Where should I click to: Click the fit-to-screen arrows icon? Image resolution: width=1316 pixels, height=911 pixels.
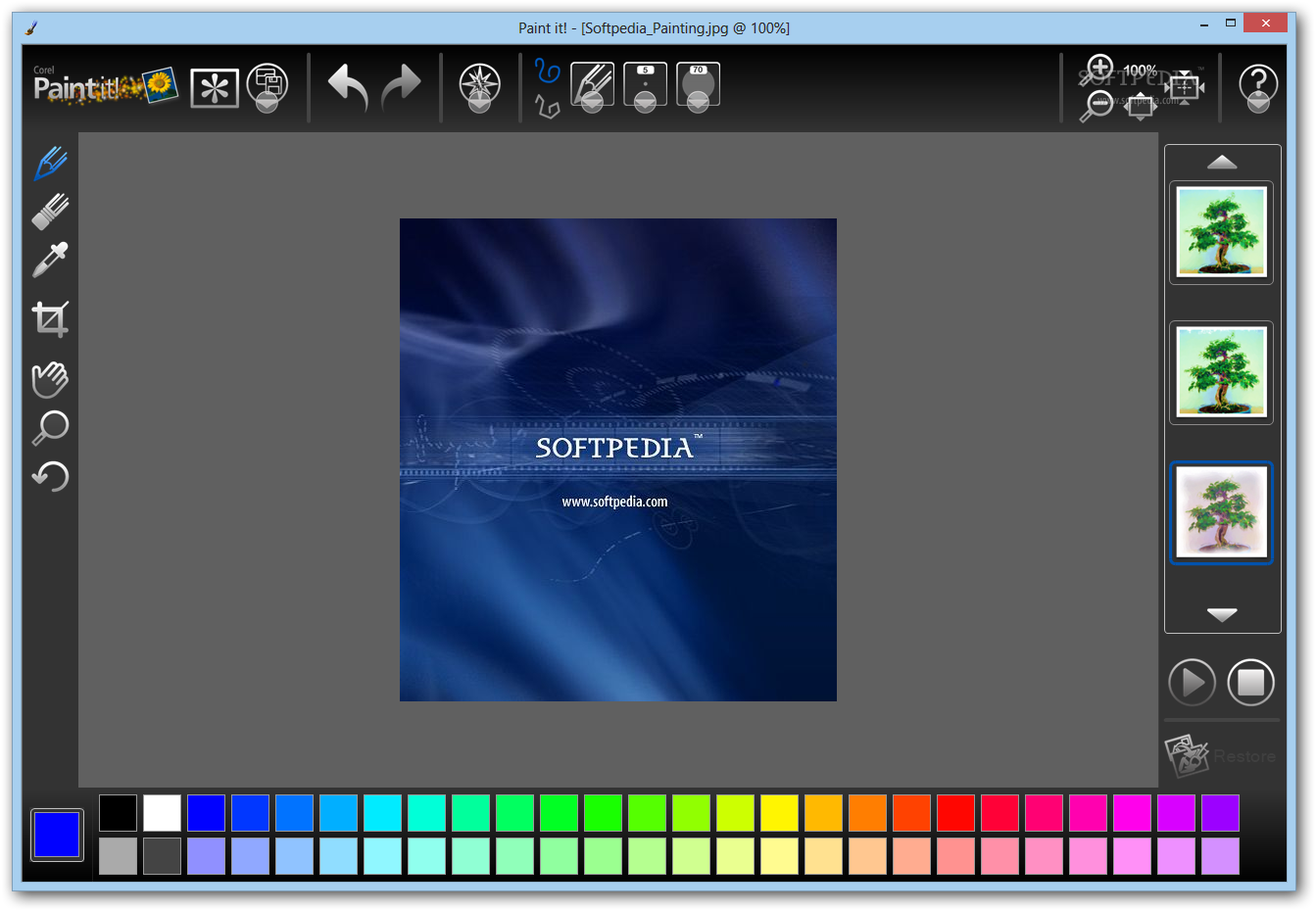[x=1141, y=107]
